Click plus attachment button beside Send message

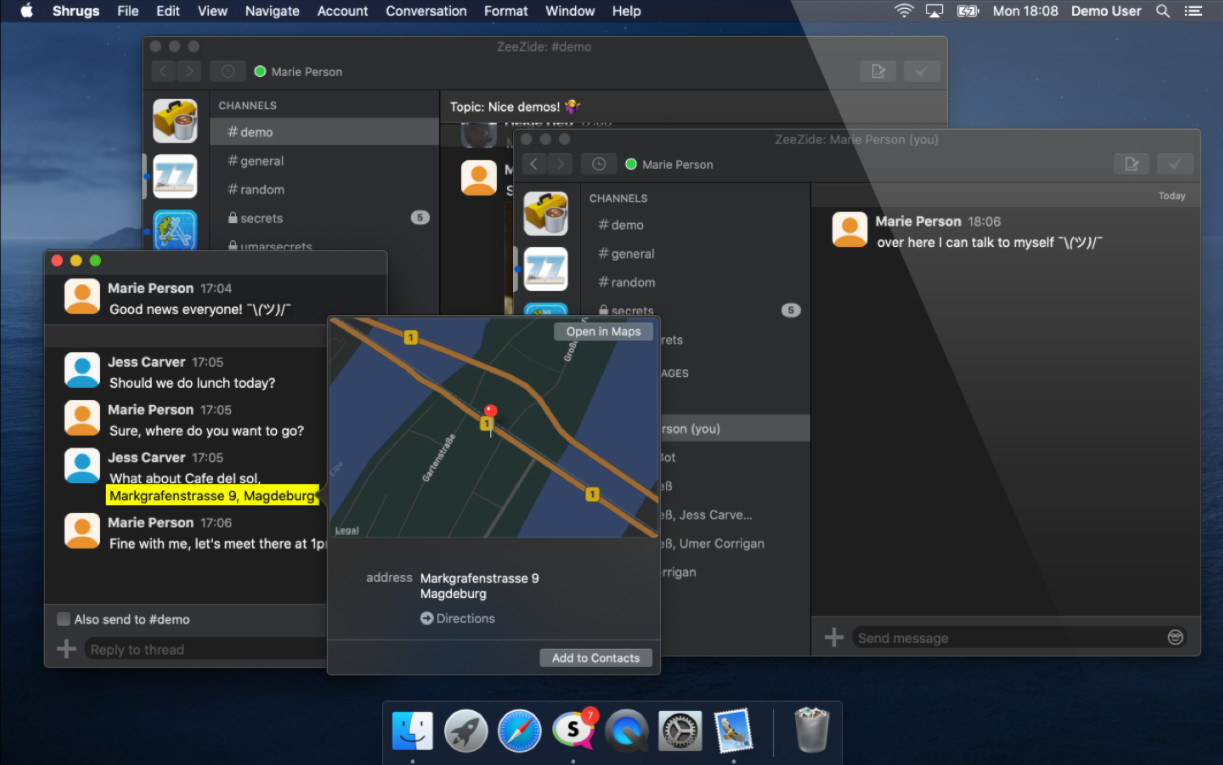click(833, 637)
